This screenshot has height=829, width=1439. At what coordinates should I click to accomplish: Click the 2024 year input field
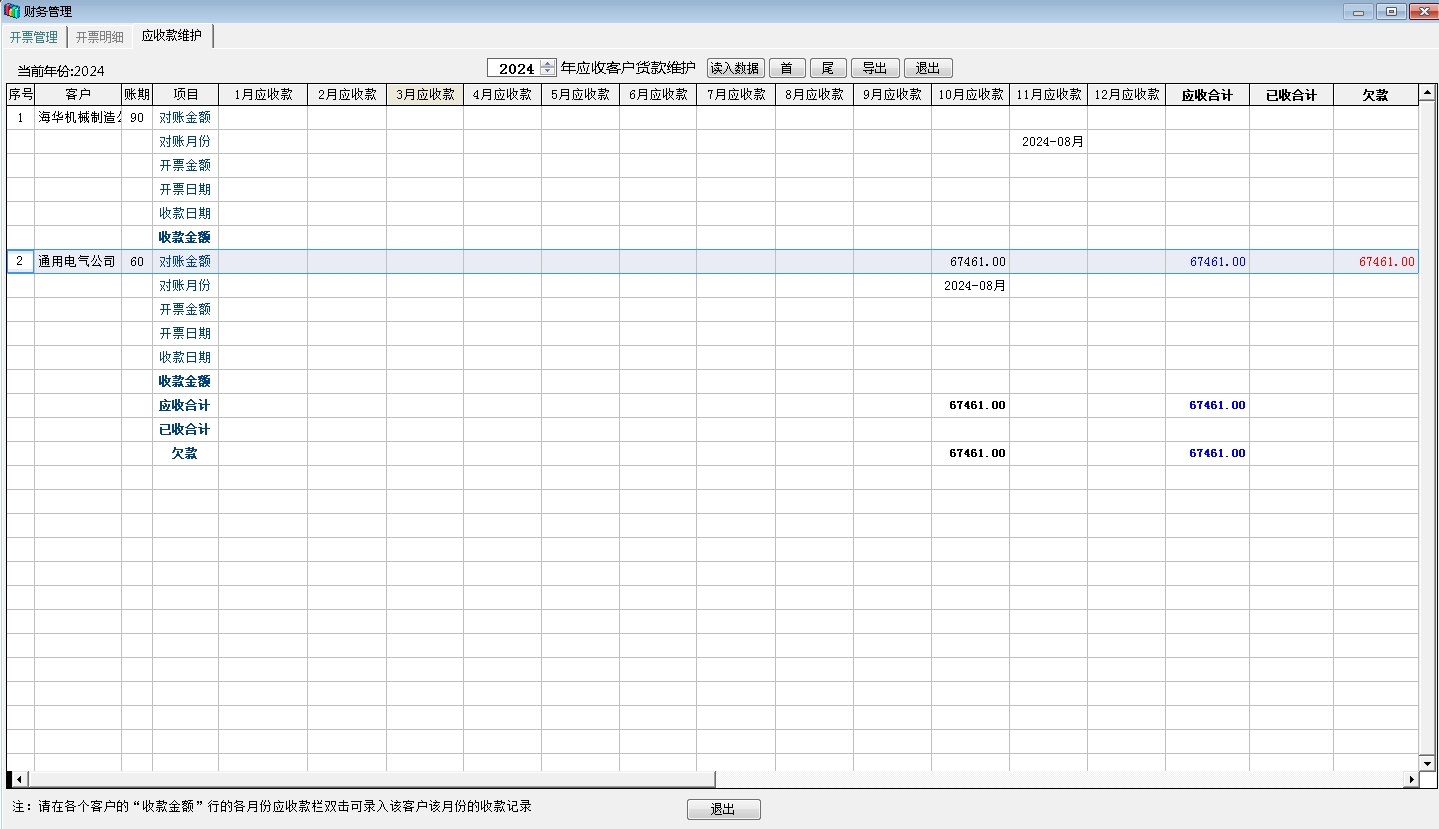point(515,68)
